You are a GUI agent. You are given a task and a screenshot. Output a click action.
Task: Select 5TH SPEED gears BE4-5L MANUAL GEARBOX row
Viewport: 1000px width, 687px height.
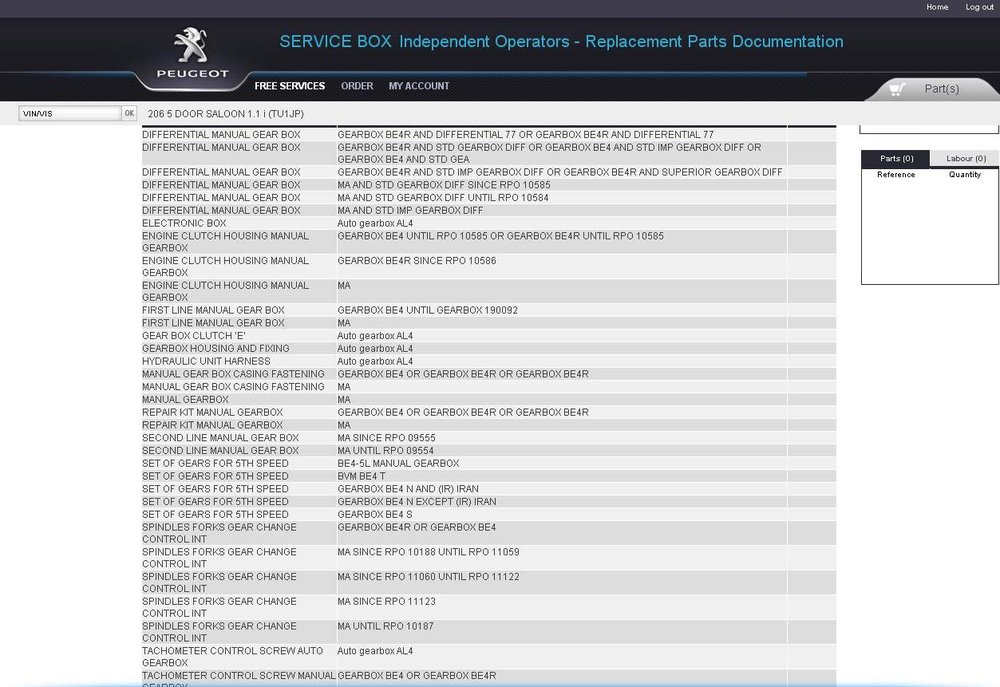click(x=489, y=463)
